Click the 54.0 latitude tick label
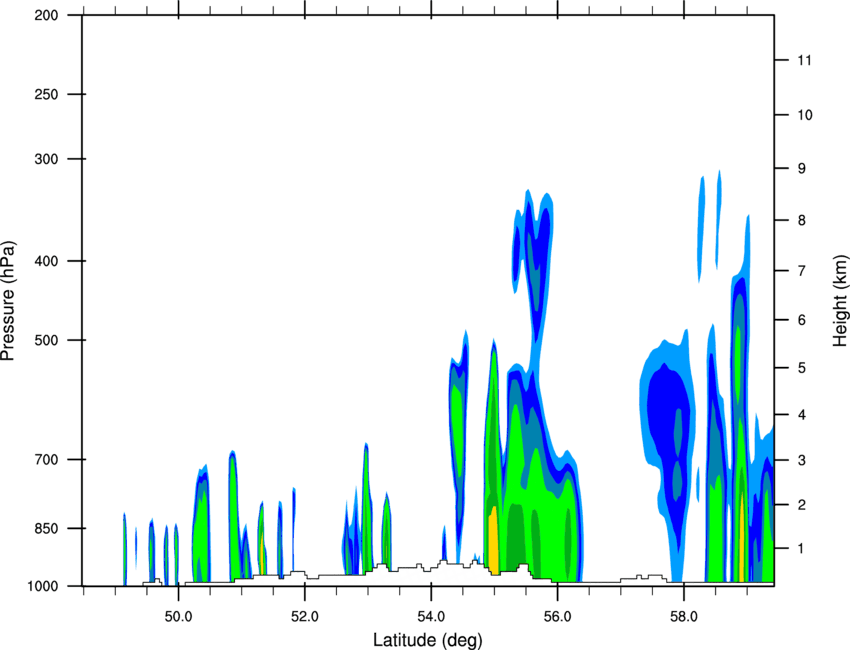 coord(431,616)
